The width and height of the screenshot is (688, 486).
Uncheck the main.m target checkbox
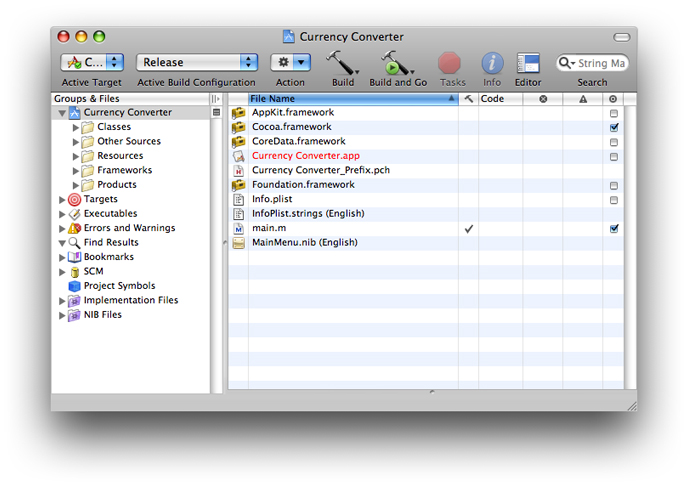tap(614, 229)
